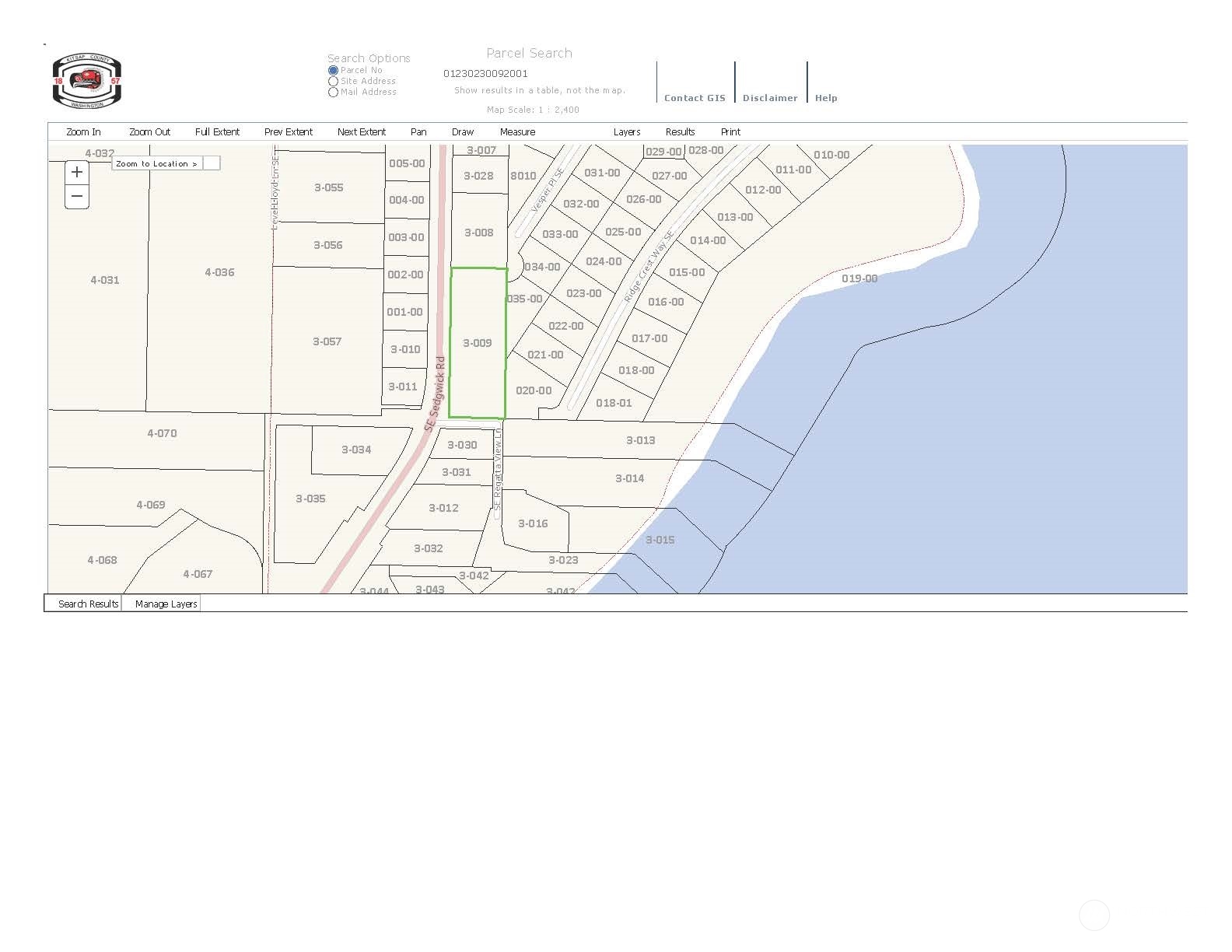This screenshot has height=952, width=1232.
Task: Click Full Extent in the toolbar
Action: click(x=217, y=132)
